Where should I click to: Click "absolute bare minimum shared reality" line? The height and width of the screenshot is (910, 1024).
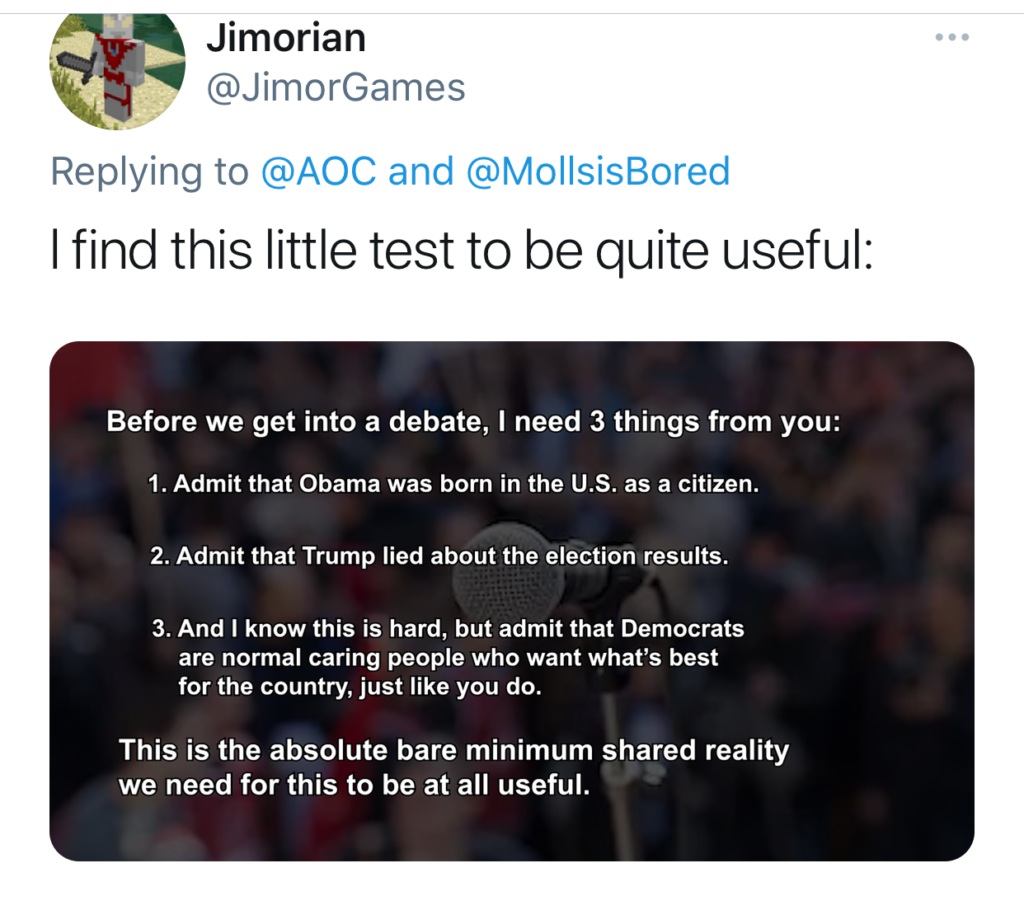454,751
